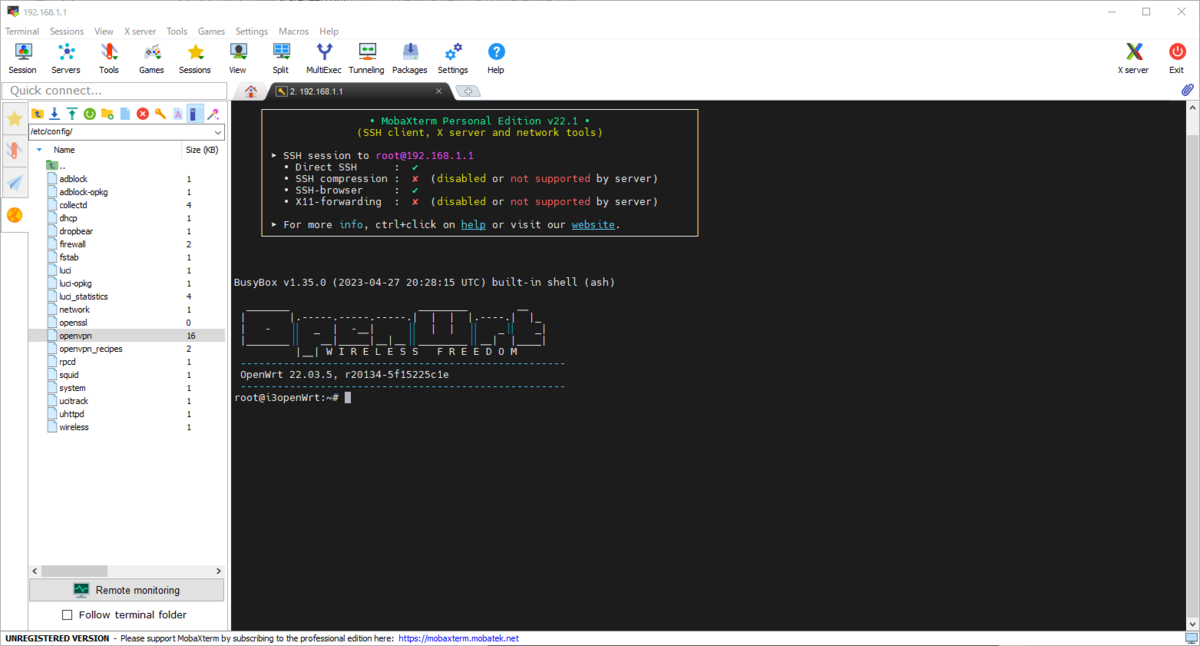Image resolution: width=1200 pixels, height=646 pixels.
Task: Click the key icon in SFTP toolbar
Action: pyautogui.click(x=160, y=114)
